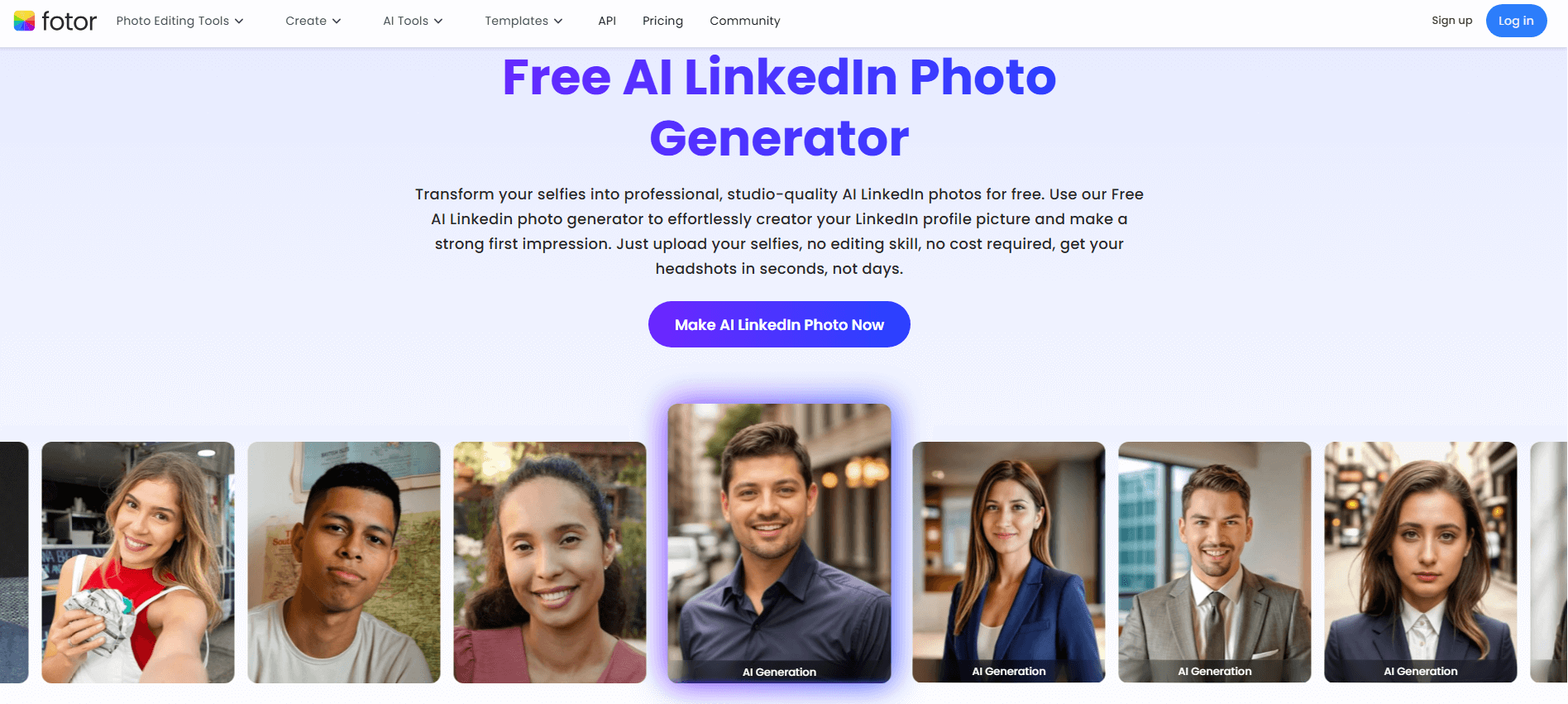This screenshot has height=704, width=1568.
Task: Visit the Community section
Action: [744, 21]
